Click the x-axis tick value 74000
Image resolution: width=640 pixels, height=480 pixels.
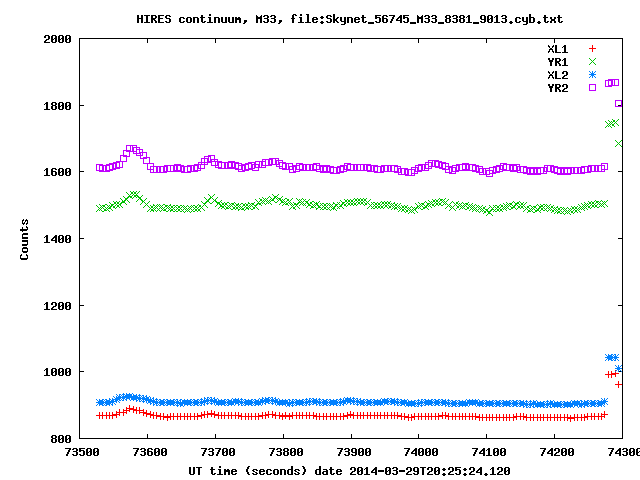coord(421,452)
